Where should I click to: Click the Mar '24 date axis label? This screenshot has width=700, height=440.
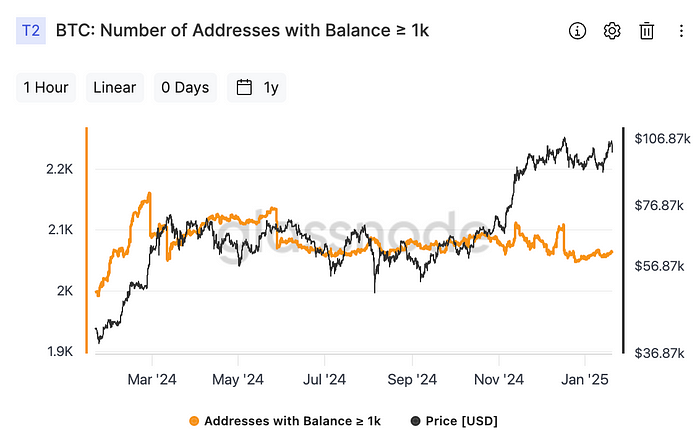[x=152, y=380]
